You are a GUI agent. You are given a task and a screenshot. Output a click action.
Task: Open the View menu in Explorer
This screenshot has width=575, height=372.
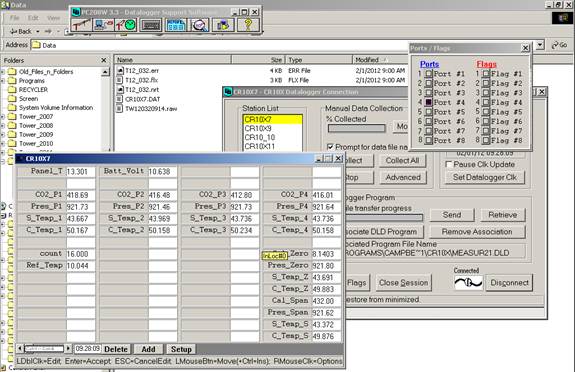click(54, 18)
